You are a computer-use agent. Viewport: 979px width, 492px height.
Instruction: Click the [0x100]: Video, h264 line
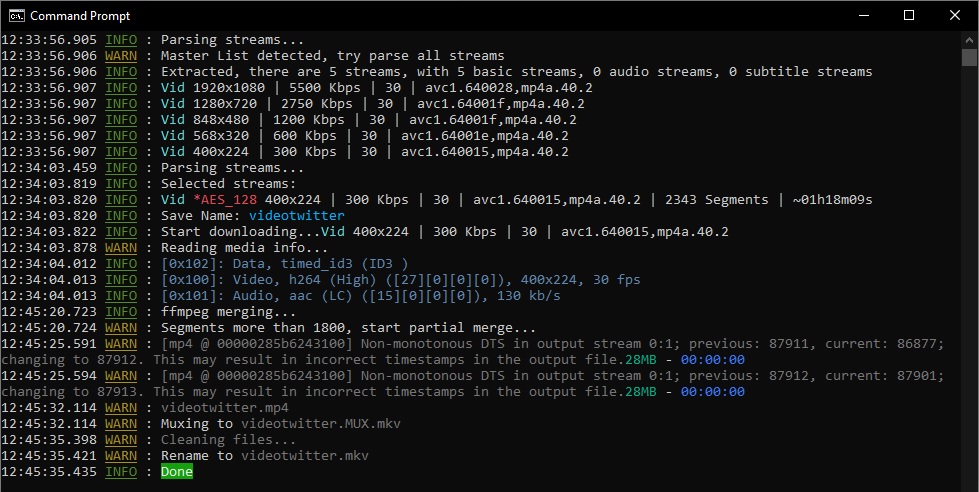[400, 280]
